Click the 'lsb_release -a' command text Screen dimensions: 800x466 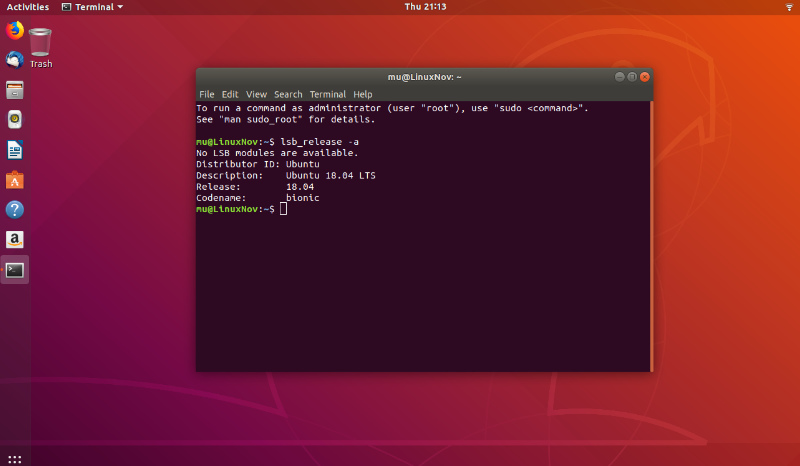(319, 142)
